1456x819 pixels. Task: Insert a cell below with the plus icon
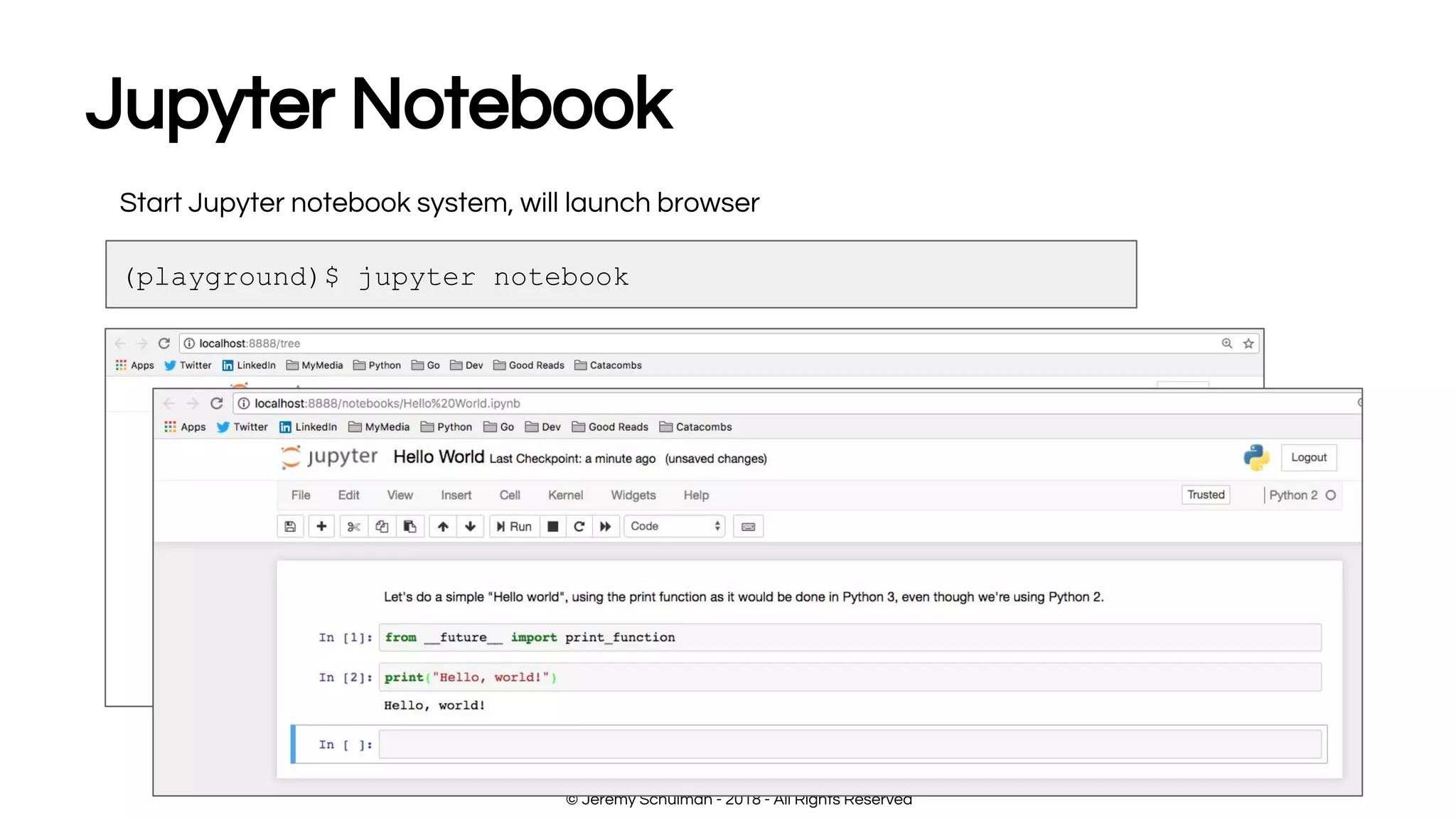(x=321, y=526)
